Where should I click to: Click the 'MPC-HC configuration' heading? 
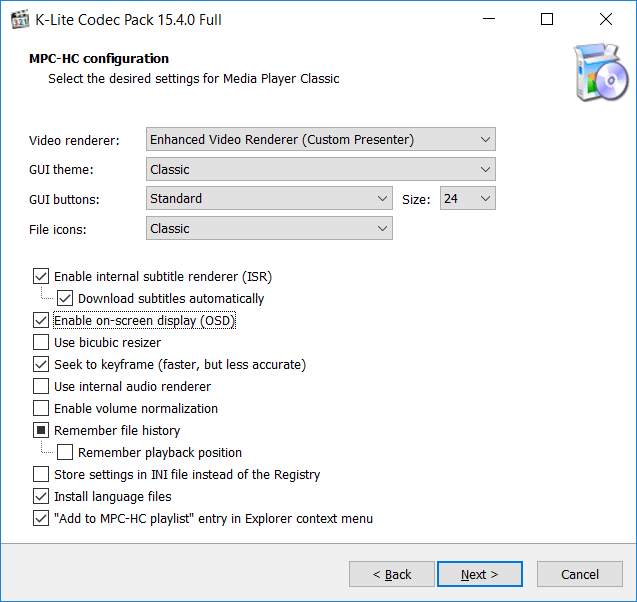point(99,58)
